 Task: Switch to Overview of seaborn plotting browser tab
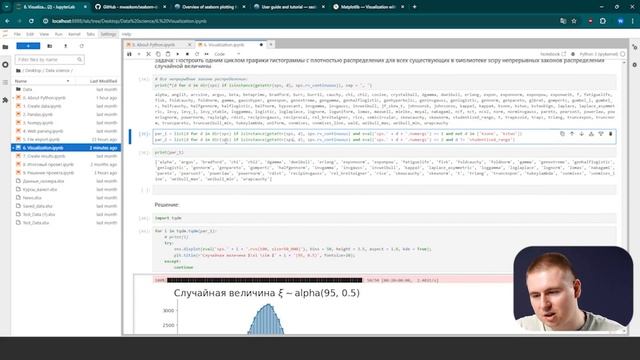point(209,7)
